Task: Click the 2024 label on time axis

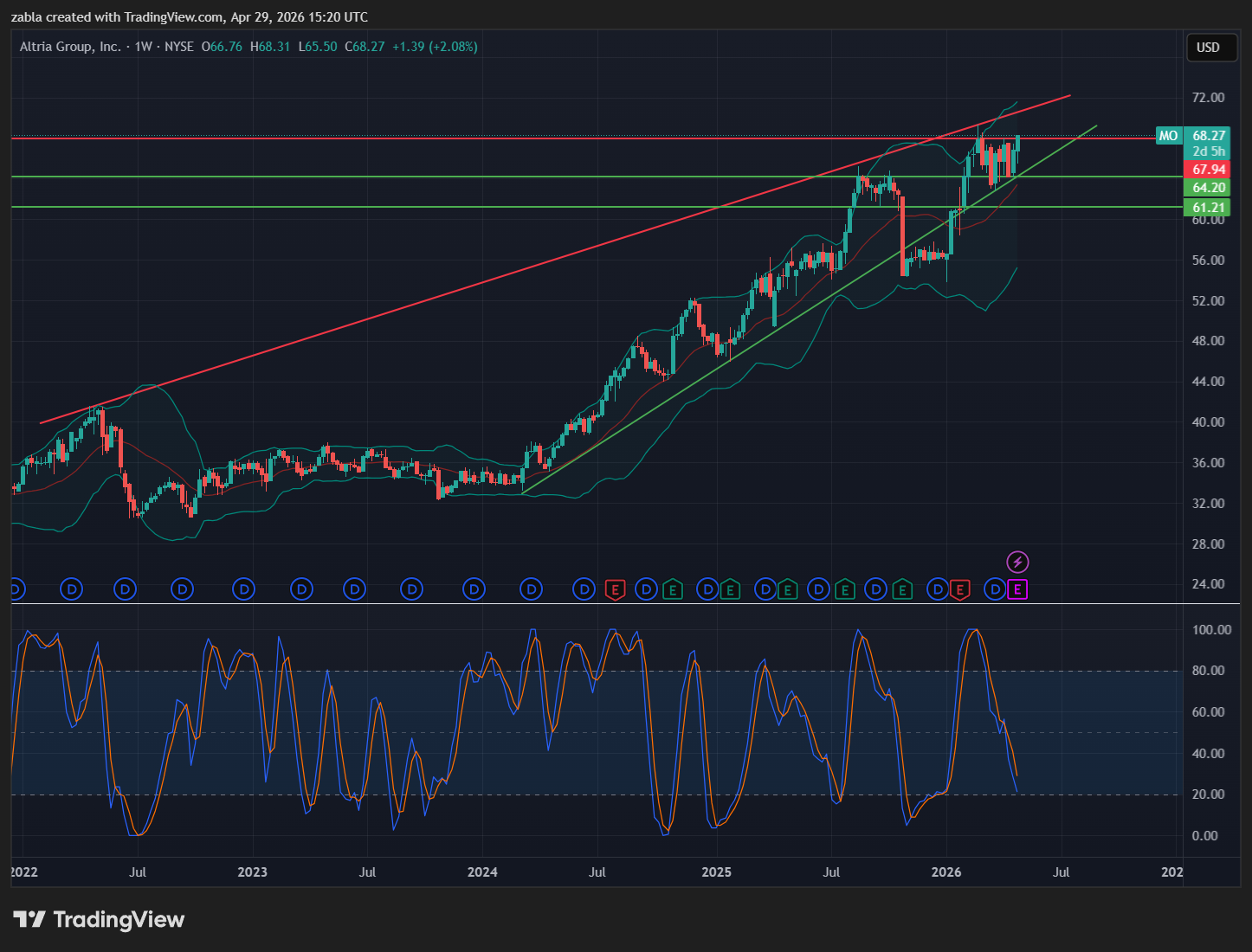Action: pos(482,872)
